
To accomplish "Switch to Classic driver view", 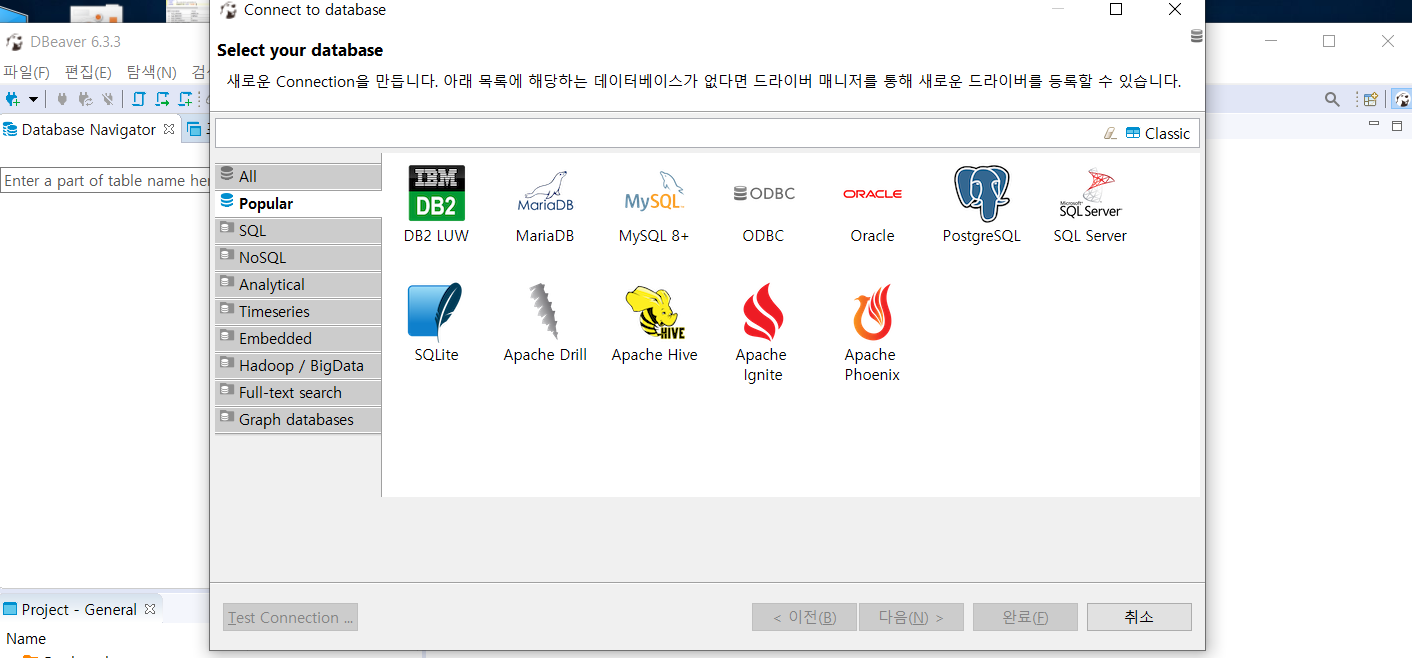I will [x=1157, y=133].
